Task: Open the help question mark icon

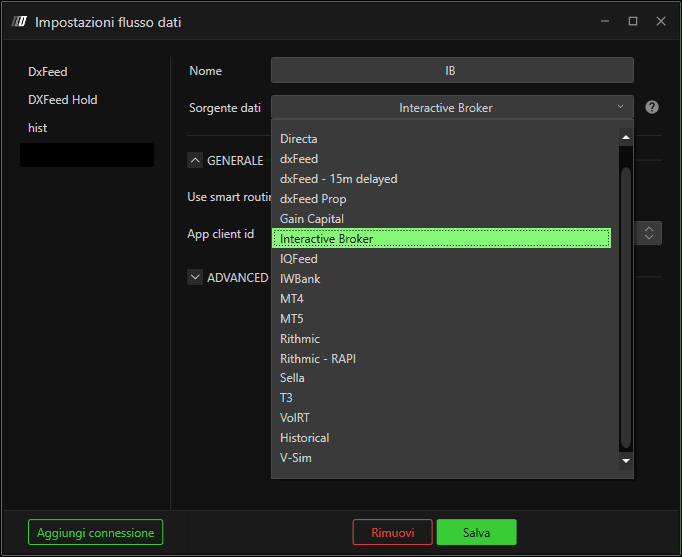Action: (652, 107)
